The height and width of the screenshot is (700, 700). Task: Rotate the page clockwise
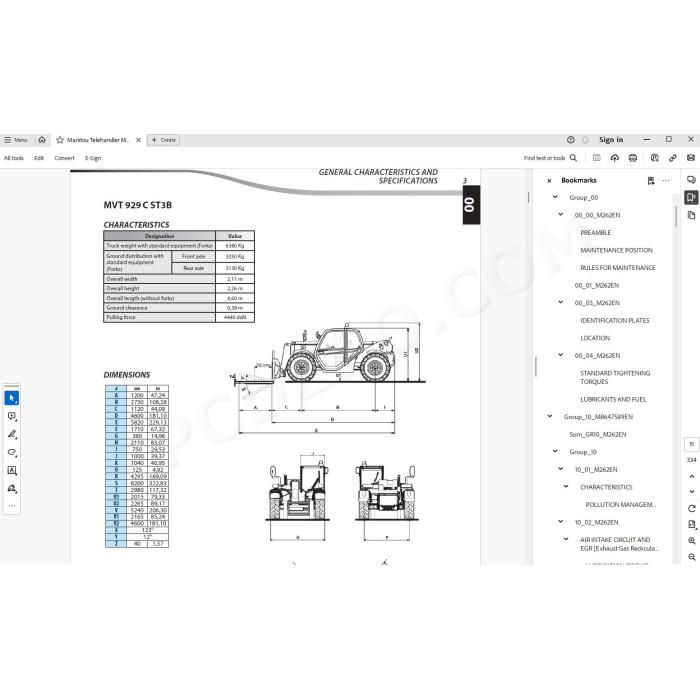pyautogui.click(x=692, y=508)
